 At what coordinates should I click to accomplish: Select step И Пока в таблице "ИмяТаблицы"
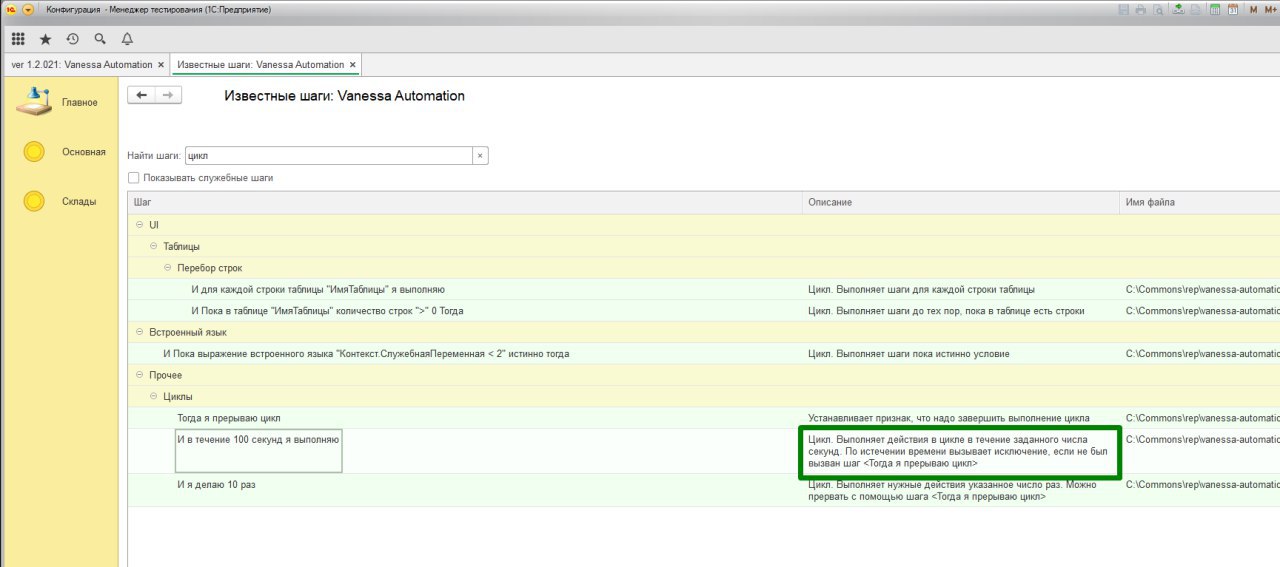pos(327,311)
